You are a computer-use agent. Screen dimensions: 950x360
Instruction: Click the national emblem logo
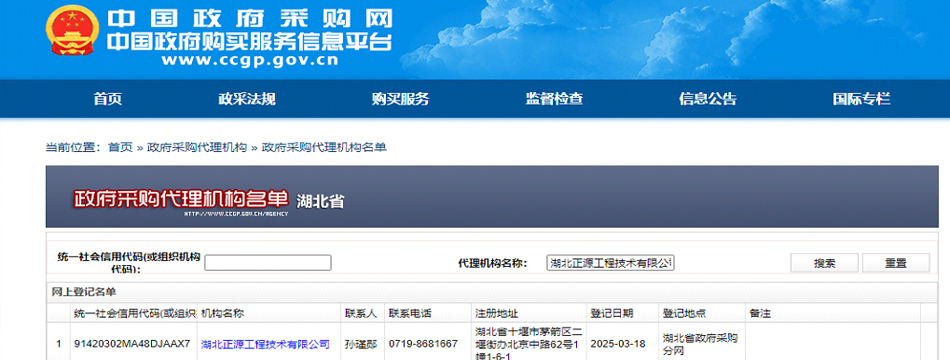click(73, 30)
